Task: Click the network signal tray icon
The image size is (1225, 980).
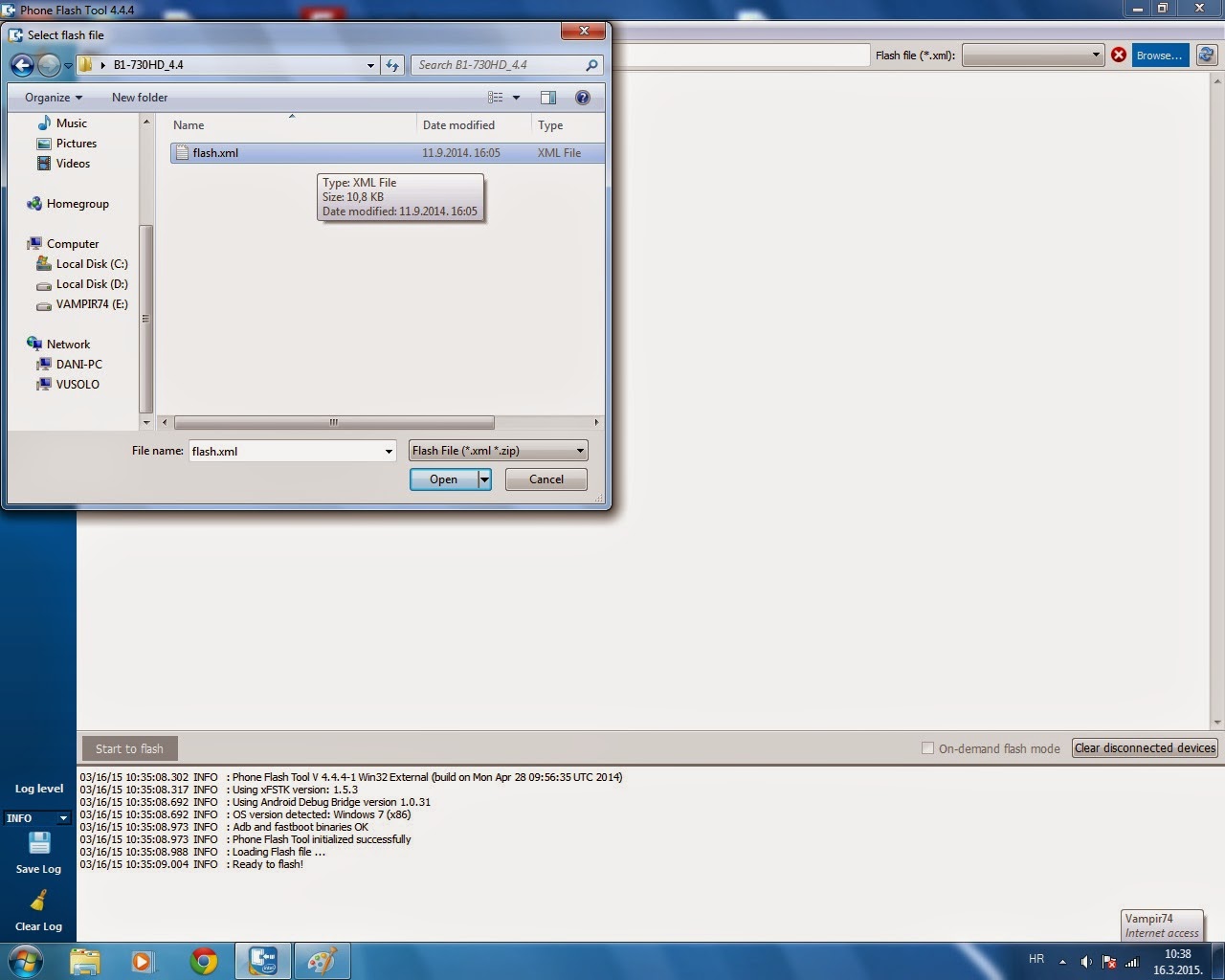Action: click(1133, 962)
